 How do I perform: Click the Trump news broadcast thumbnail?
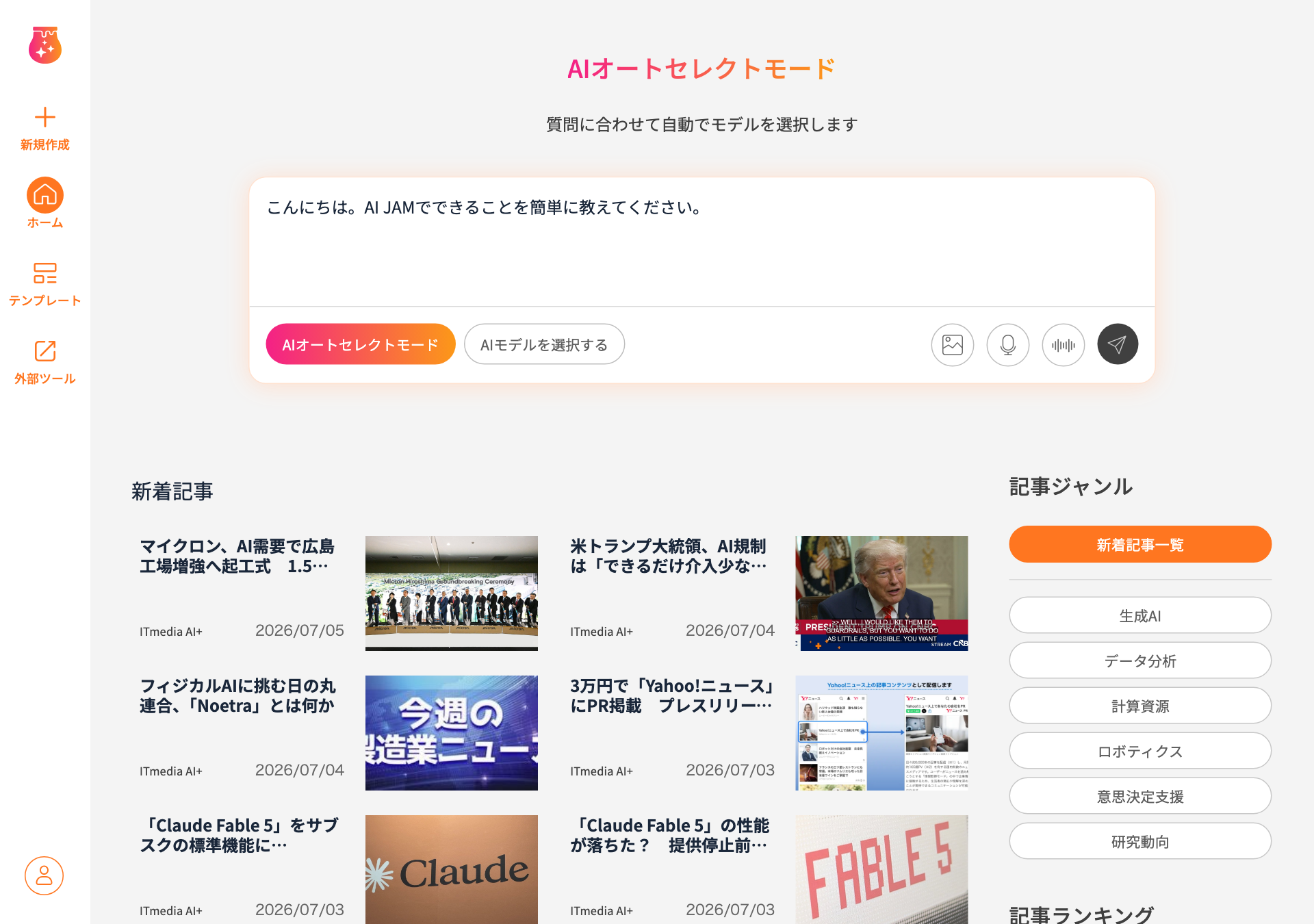pyautogui.click(x=881, y=593)
